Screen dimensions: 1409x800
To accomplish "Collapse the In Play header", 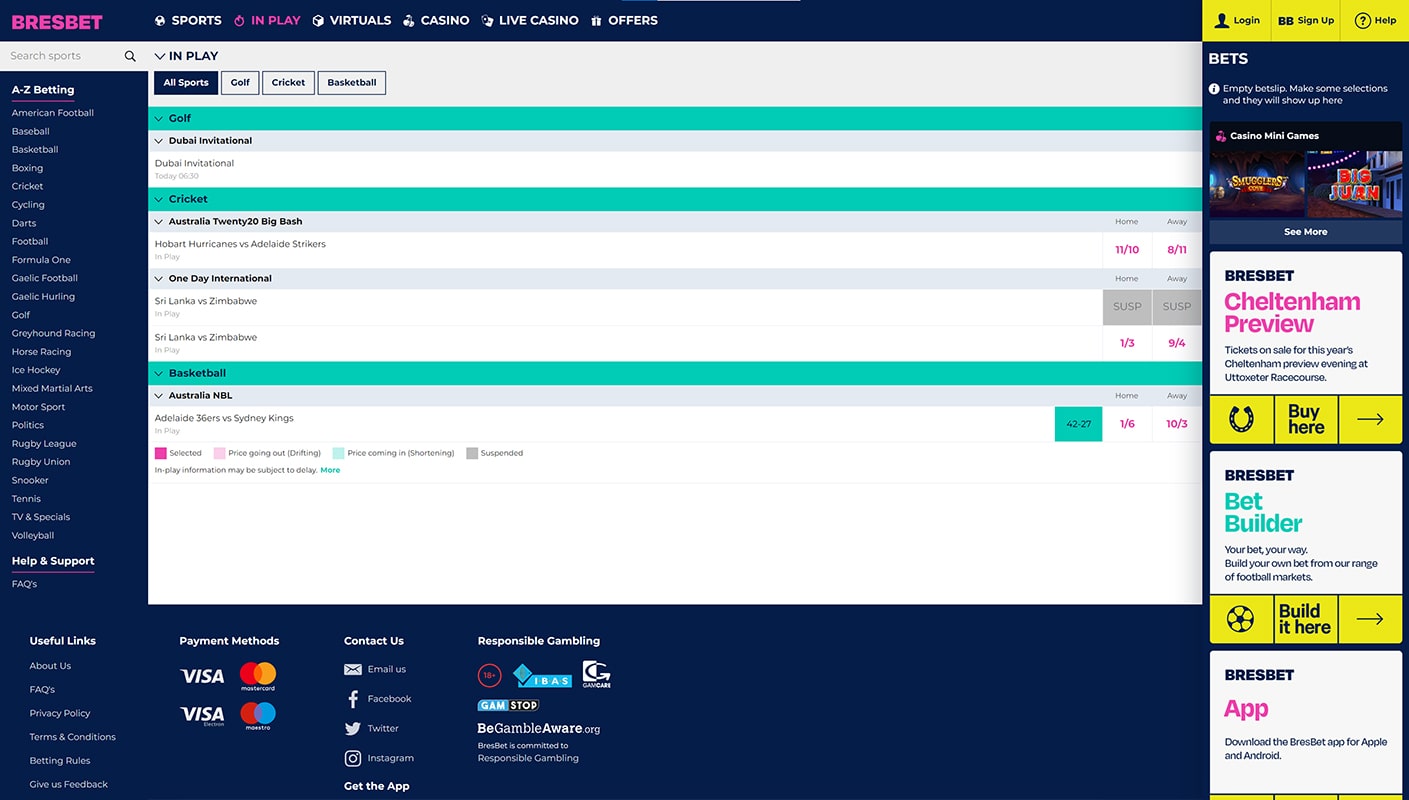I will tap(160, 56).
